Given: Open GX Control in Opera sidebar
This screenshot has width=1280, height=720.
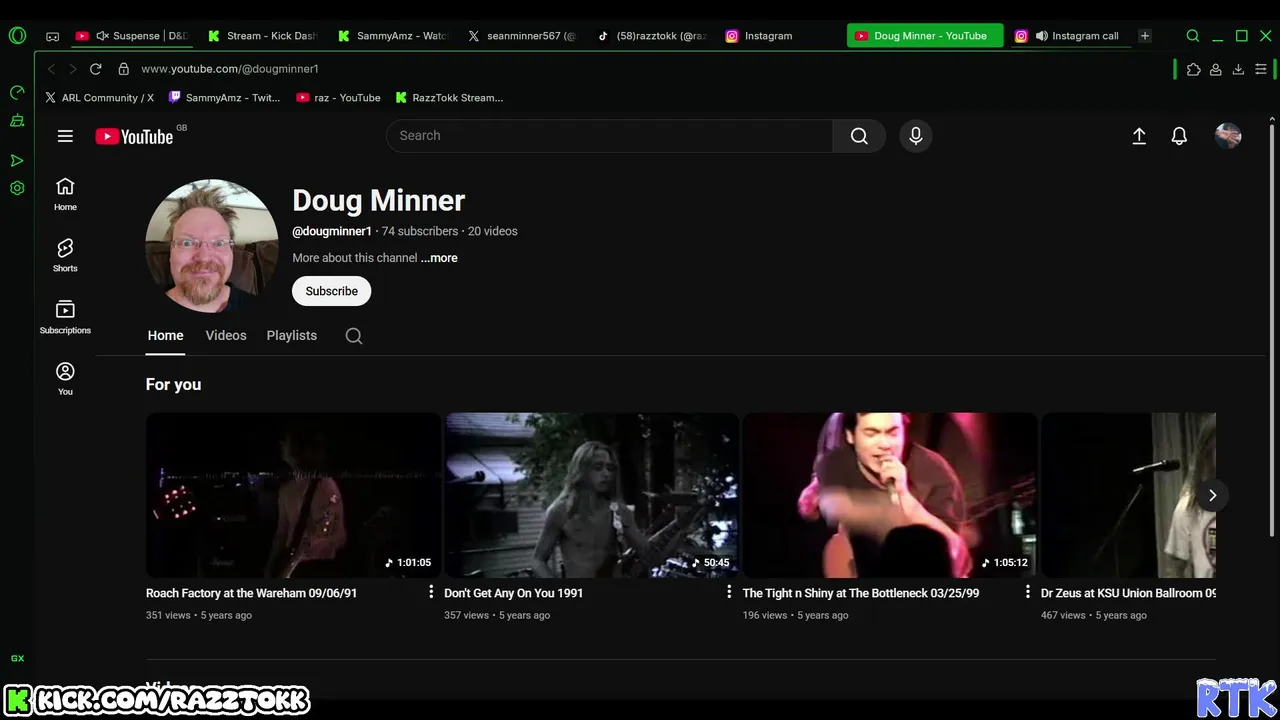Looking at the screenshot, I should 17,93.
